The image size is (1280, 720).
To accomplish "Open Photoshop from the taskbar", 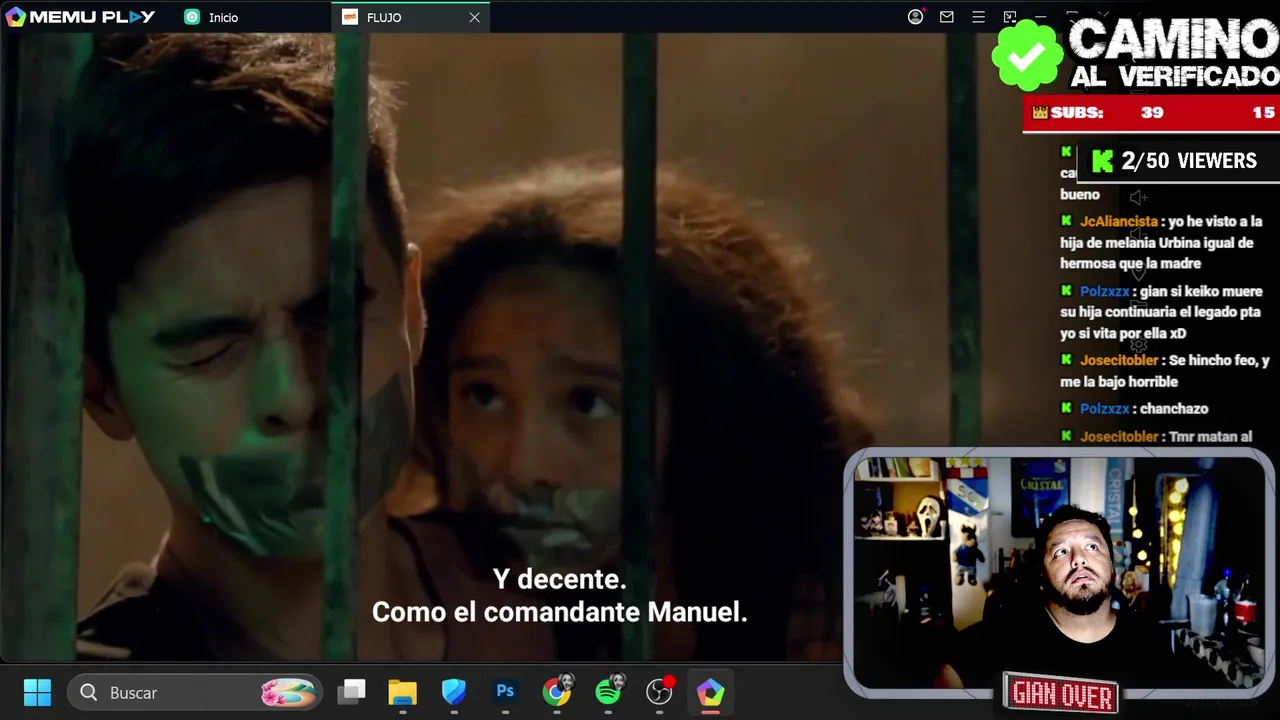I will tap(505, 691).
